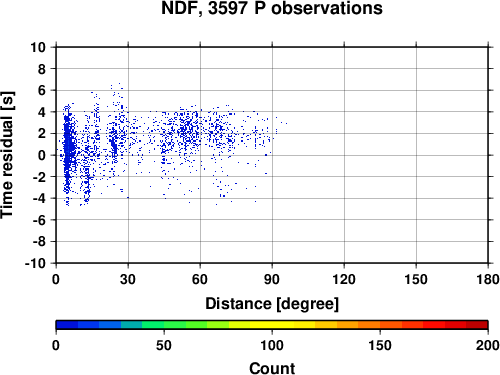
Task: Click the x-axis tick label 30
Action: click(x=128, y=279)
